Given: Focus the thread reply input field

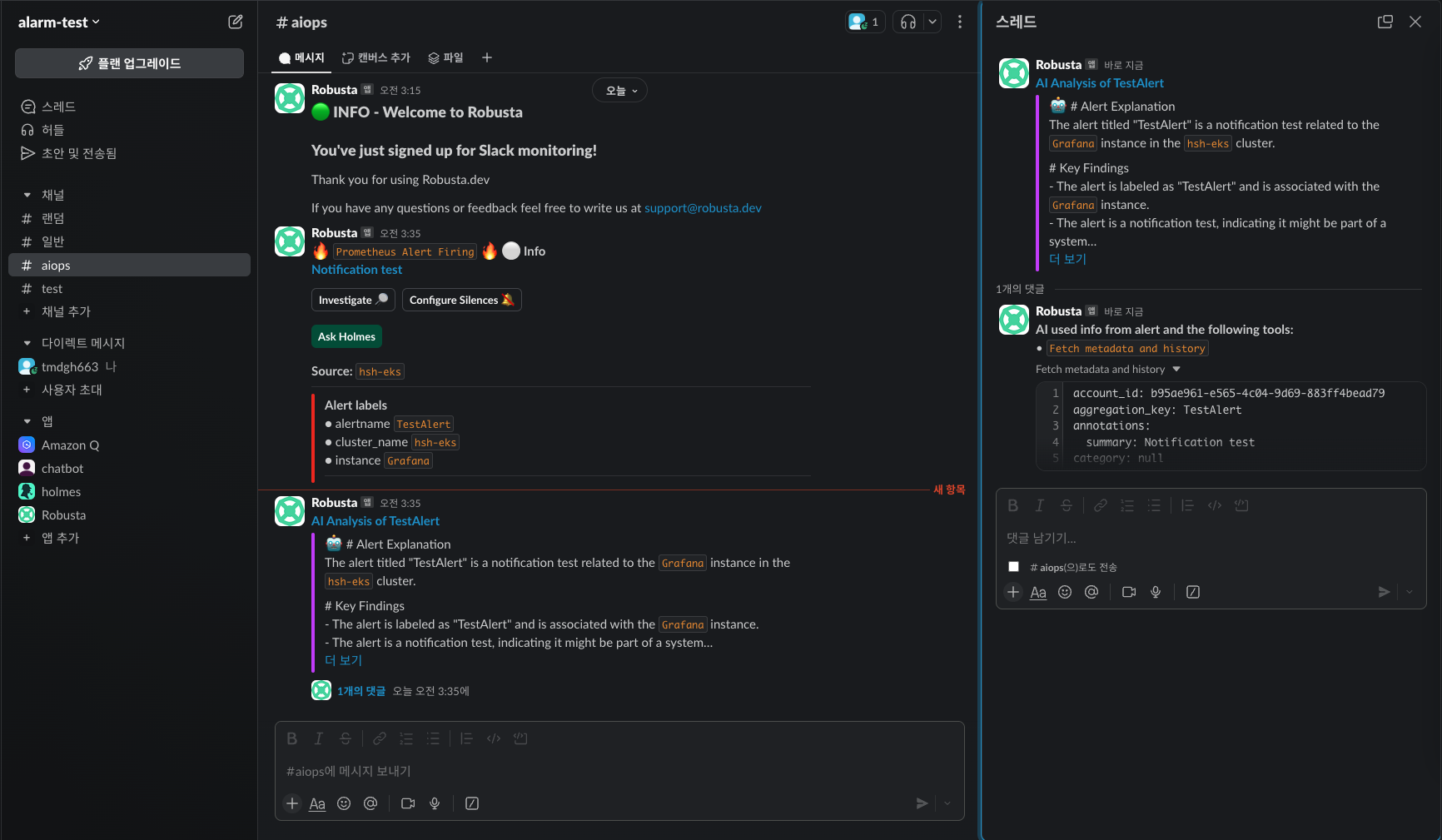Looking at the screenshot, I should click(1211, 539).
